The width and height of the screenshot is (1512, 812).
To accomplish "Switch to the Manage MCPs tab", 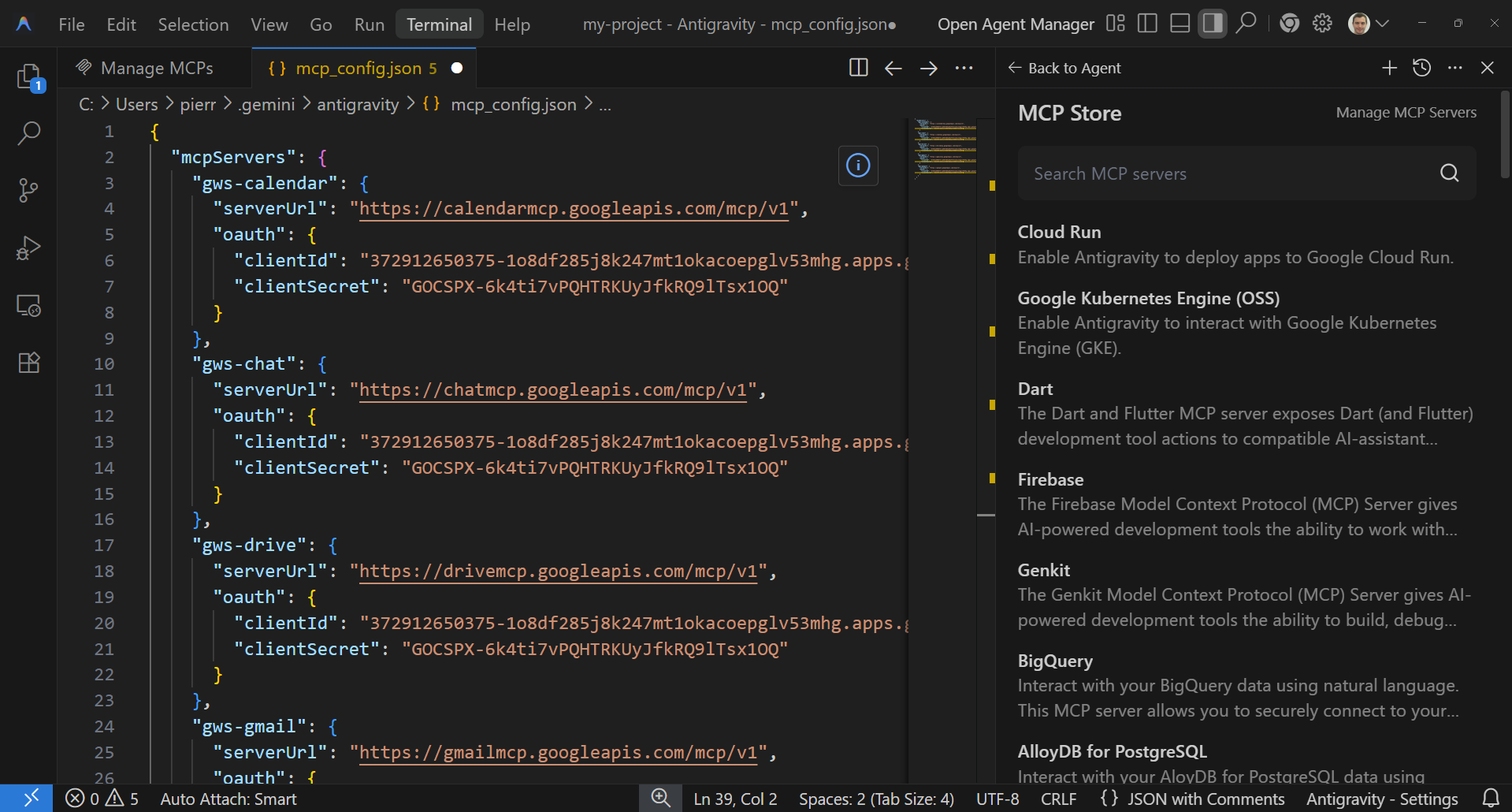I will (154, 68).
